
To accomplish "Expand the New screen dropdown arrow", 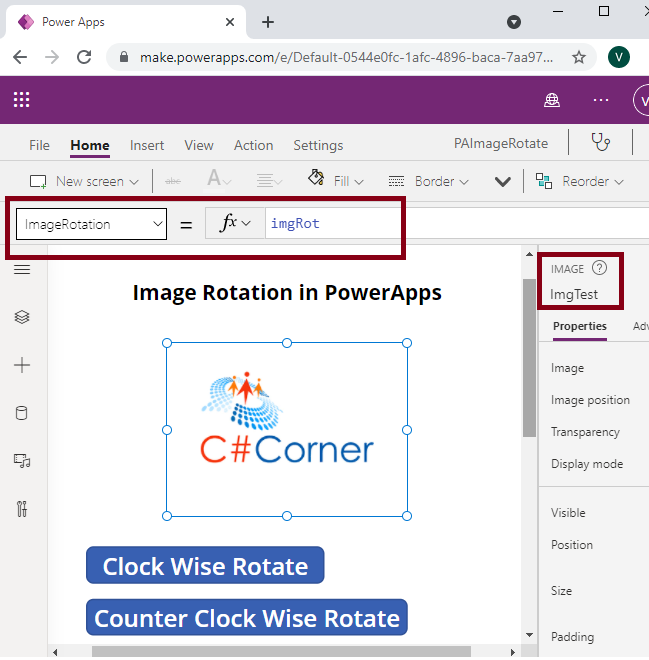I will 134,182.
